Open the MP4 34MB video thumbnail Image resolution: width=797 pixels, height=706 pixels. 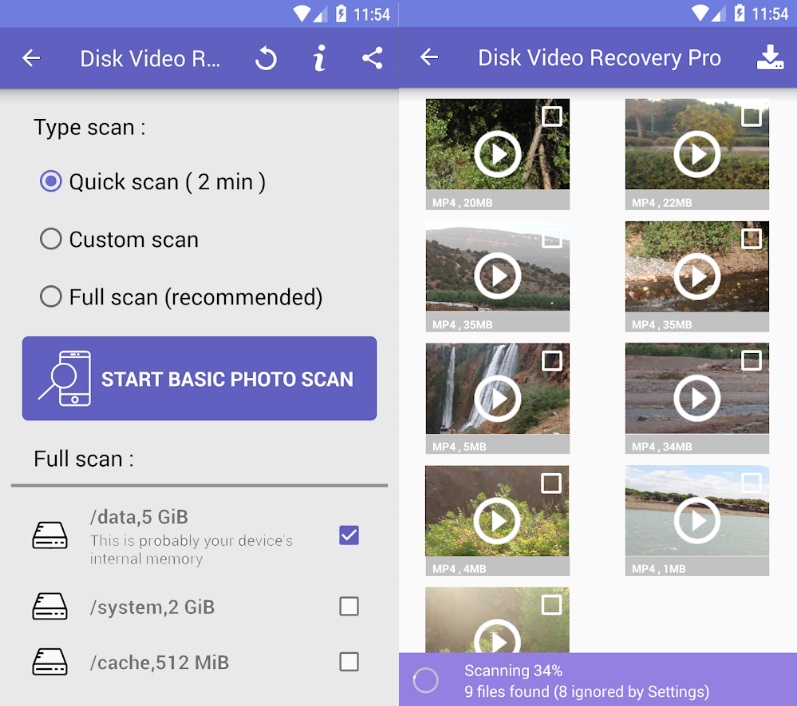point(697,398)
